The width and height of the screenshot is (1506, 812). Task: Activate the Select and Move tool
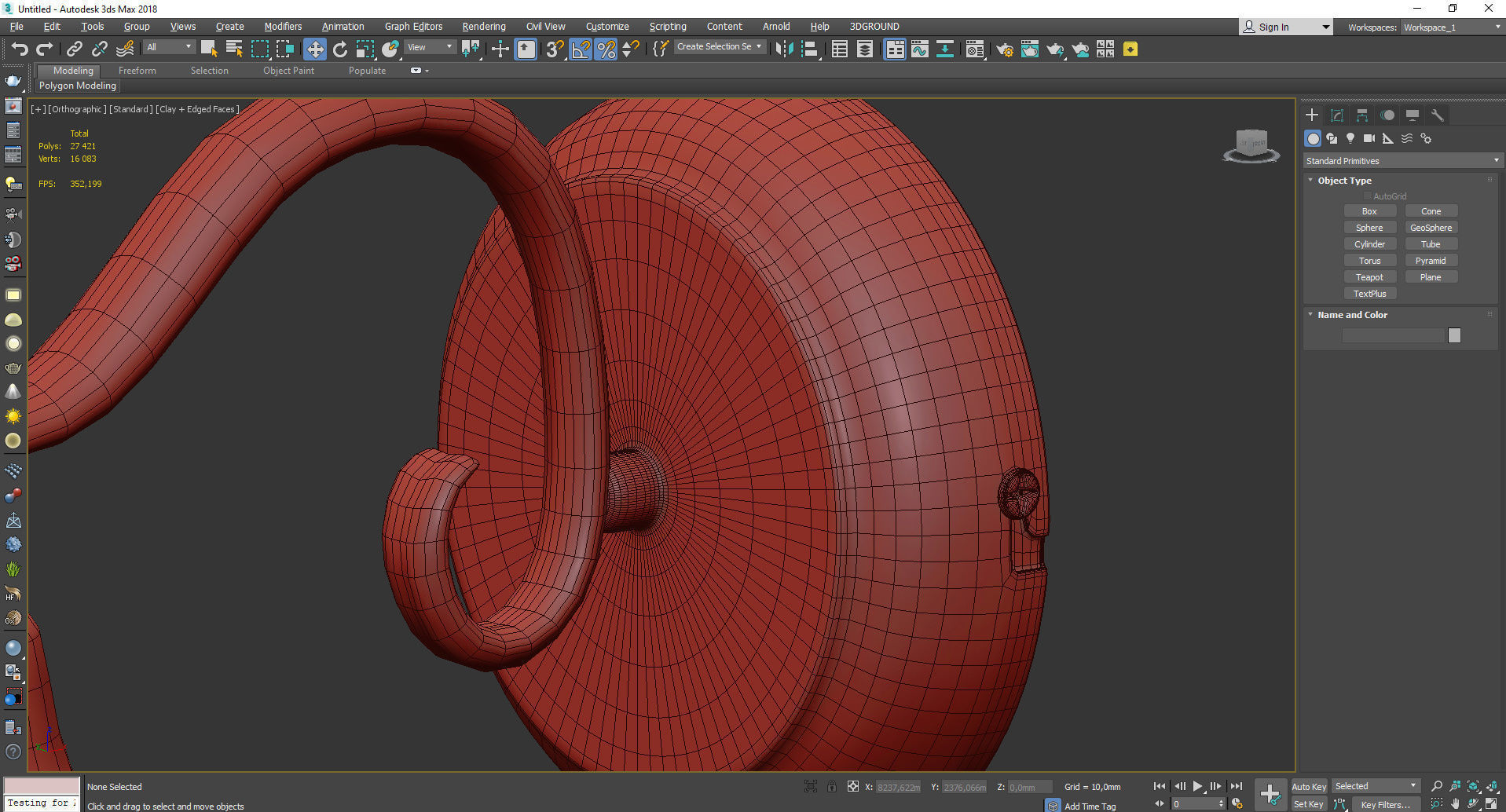coord(314,49)
